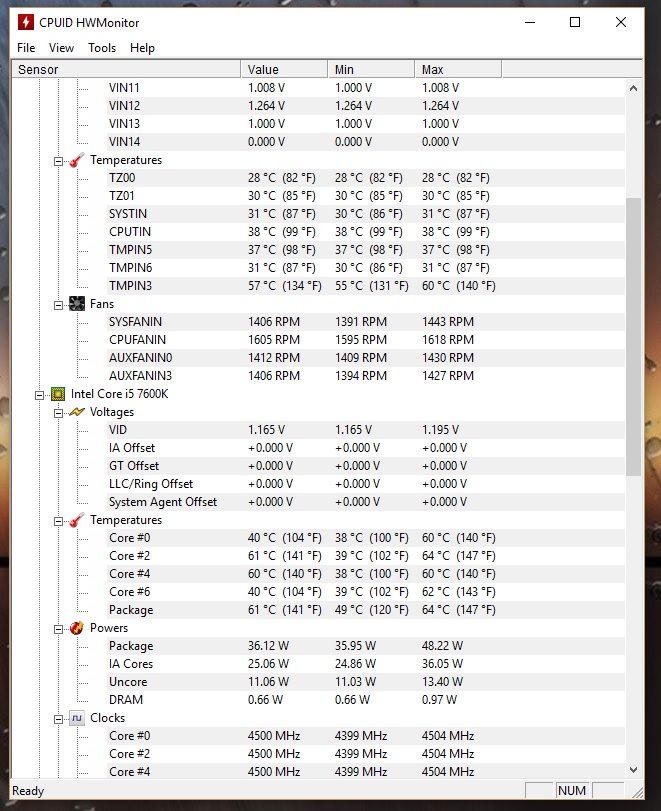Click the Intel Core i5 7600K chip icon

[x=57, y=394]
